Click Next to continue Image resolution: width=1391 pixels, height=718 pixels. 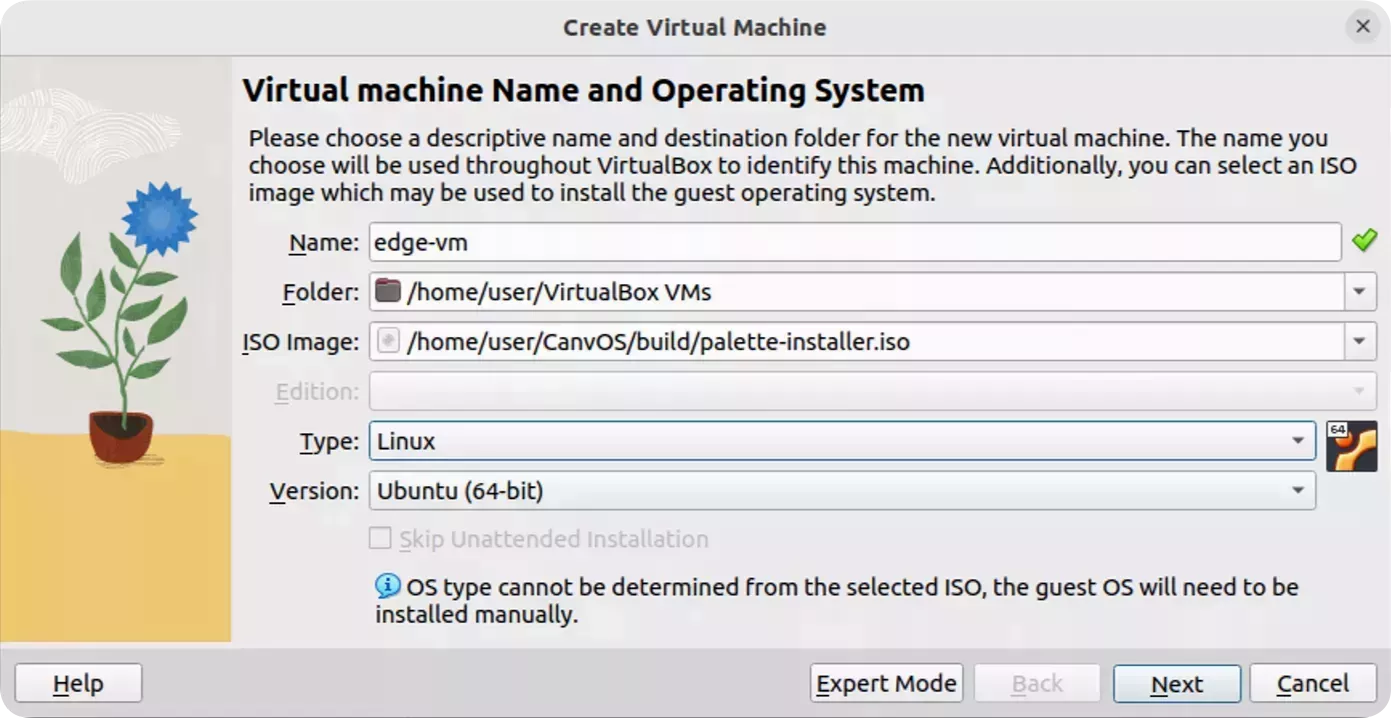1177,683
